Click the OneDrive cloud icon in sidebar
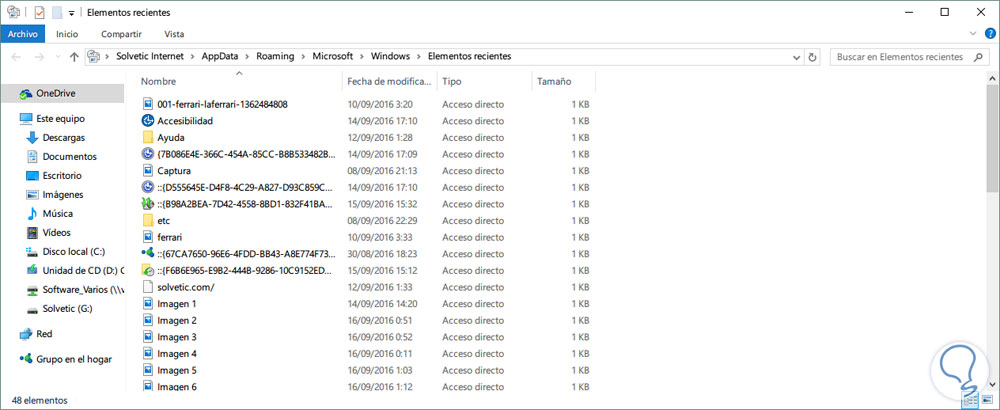 (x=26, y=94)
